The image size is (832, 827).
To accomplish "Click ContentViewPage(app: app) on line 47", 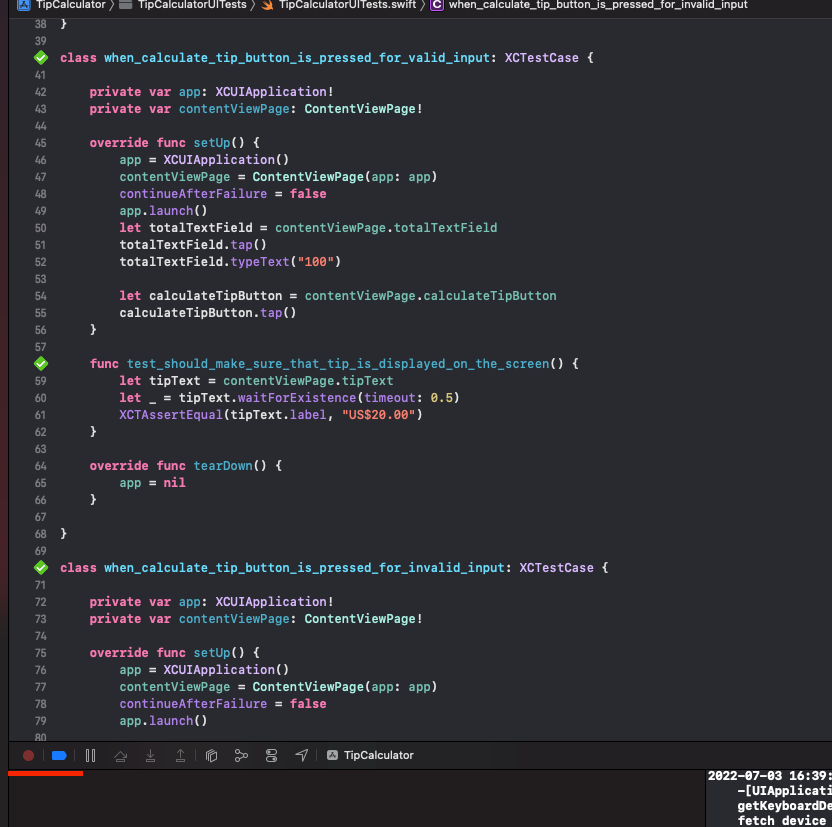I will [x=345, y=177].
